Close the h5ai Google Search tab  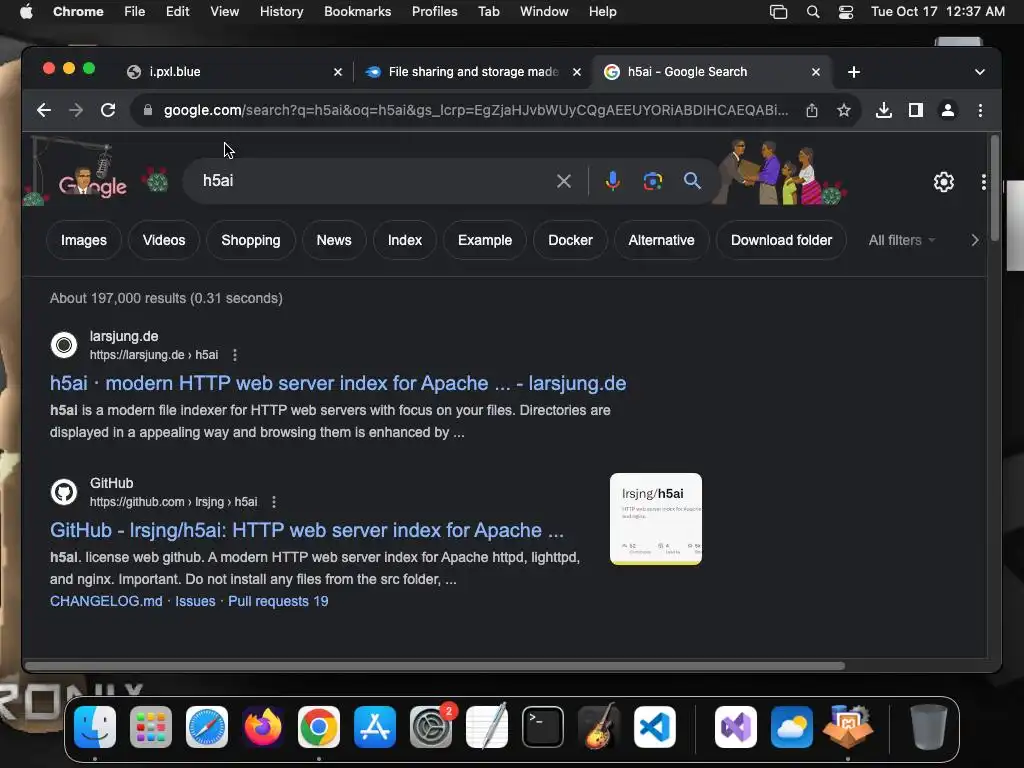point(816,72)
